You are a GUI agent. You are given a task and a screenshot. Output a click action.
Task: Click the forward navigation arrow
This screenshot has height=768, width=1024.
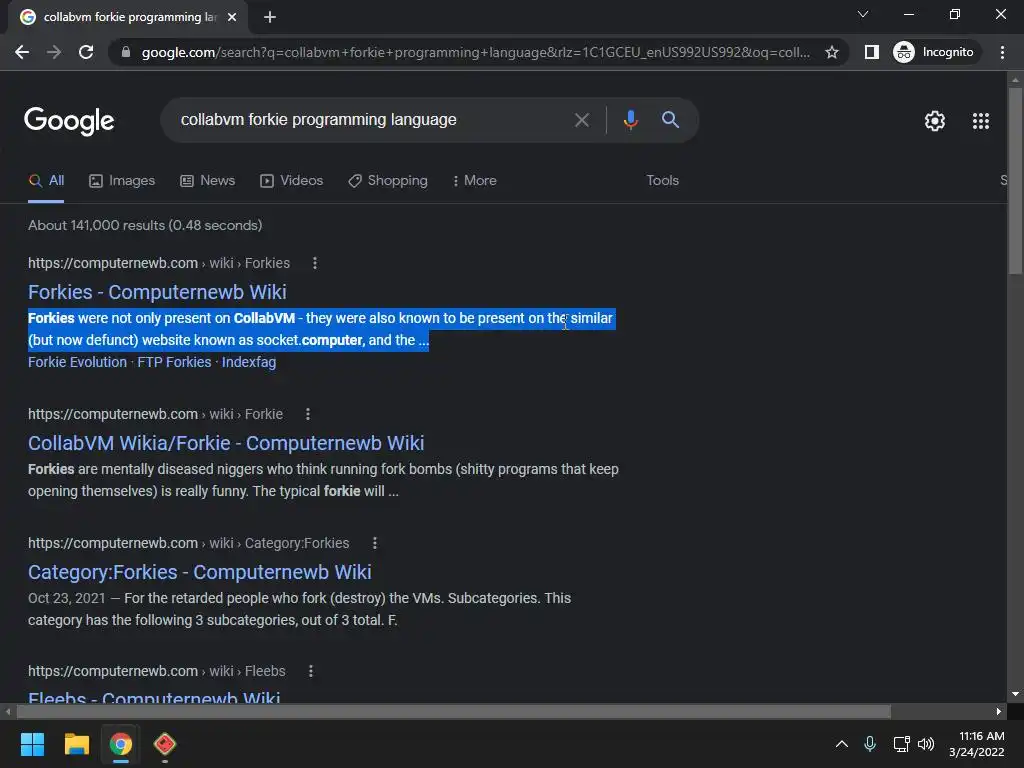point(54,52)
